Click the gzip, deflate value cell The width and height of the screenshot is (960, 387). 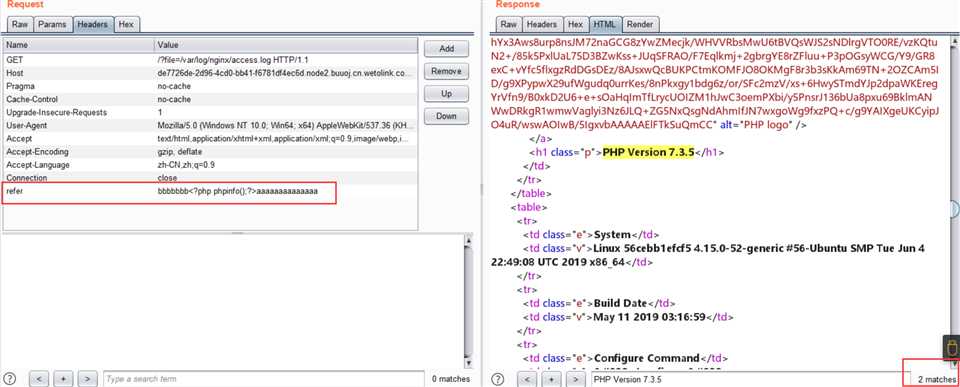pos(286,152)
